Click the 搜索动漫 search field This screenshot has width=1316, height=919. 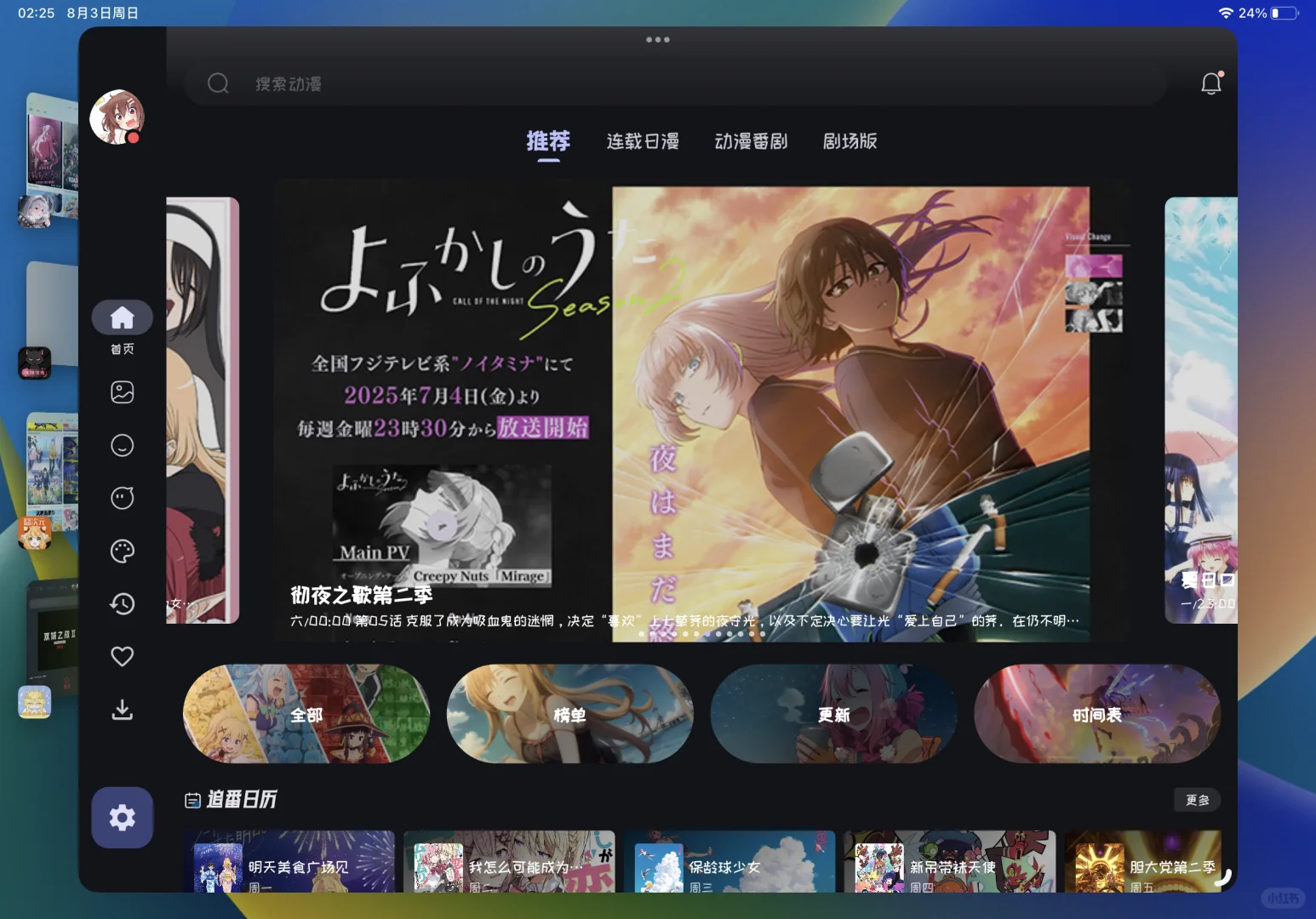(x=596, y=83)
